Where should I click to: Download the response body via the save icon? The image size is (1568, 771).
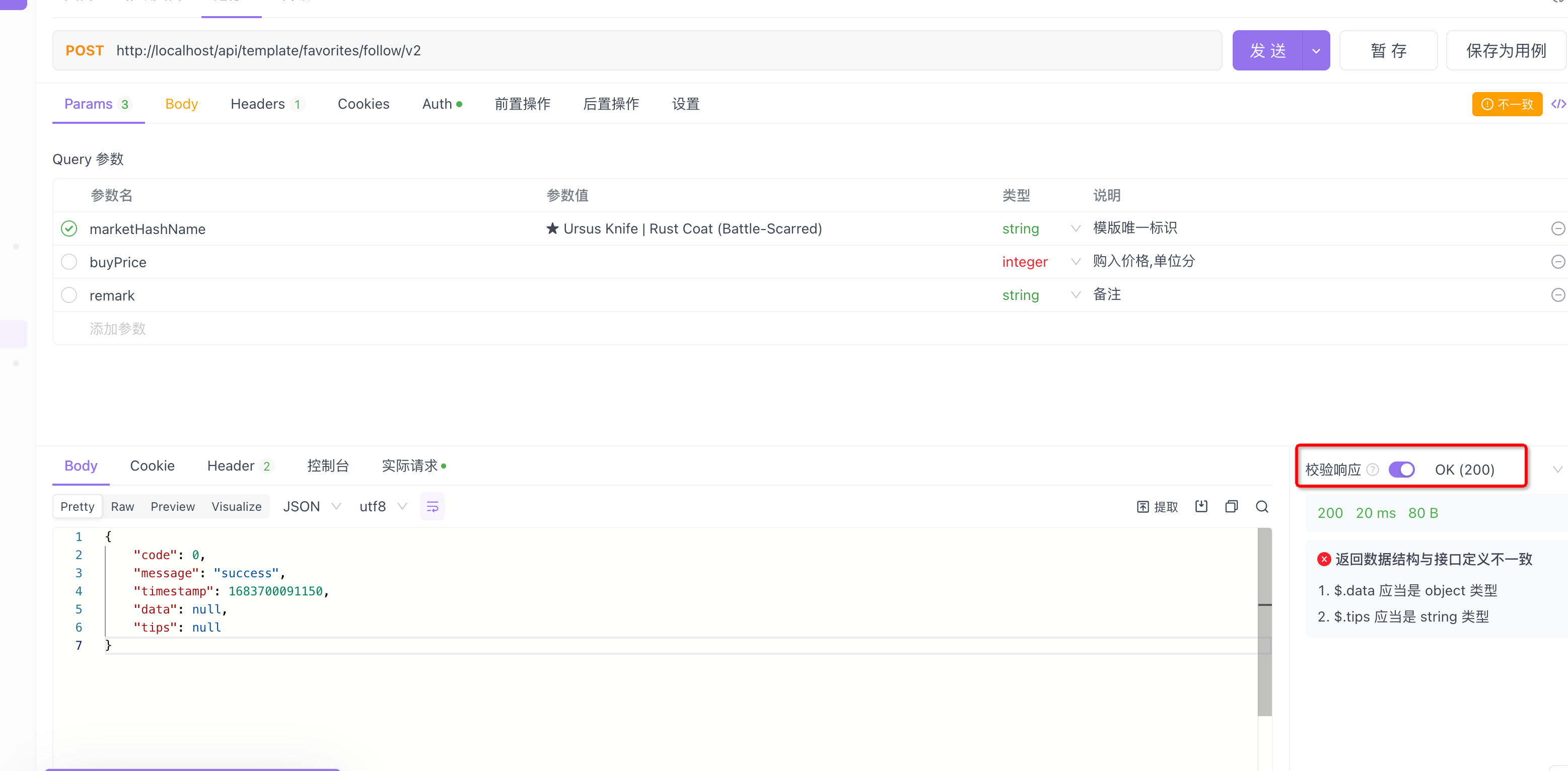[1201, 506]
